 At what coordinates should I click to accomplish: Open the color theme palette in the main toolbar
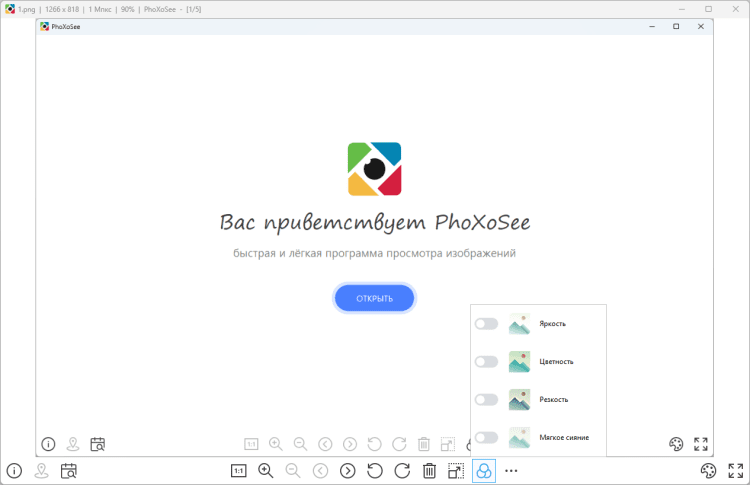[x=708, y=471]
